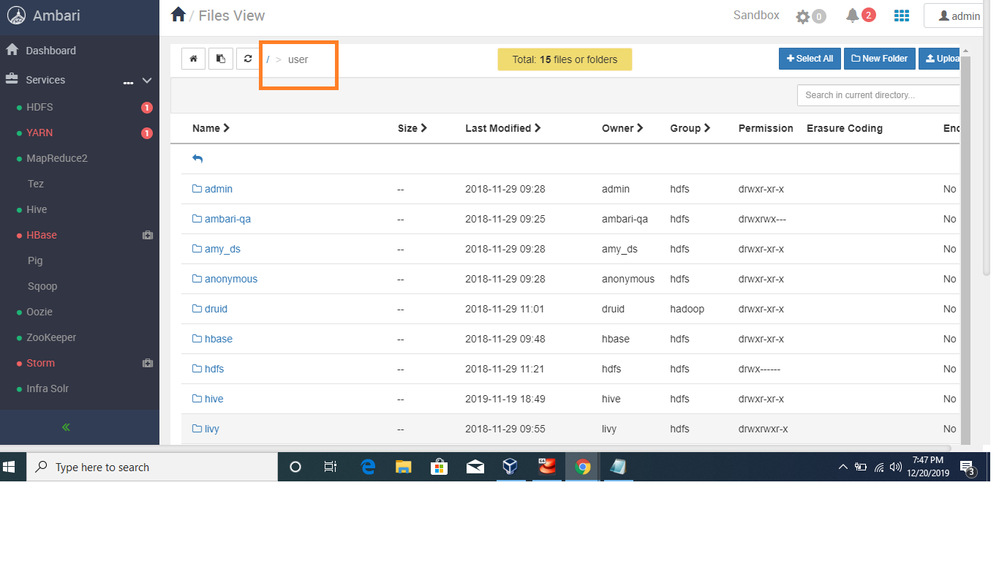Viewport: 999px width, 562px height.
Task: Open Cortana circle icon in taskbar
Action: pyautogui.click(x=295, y=467)
